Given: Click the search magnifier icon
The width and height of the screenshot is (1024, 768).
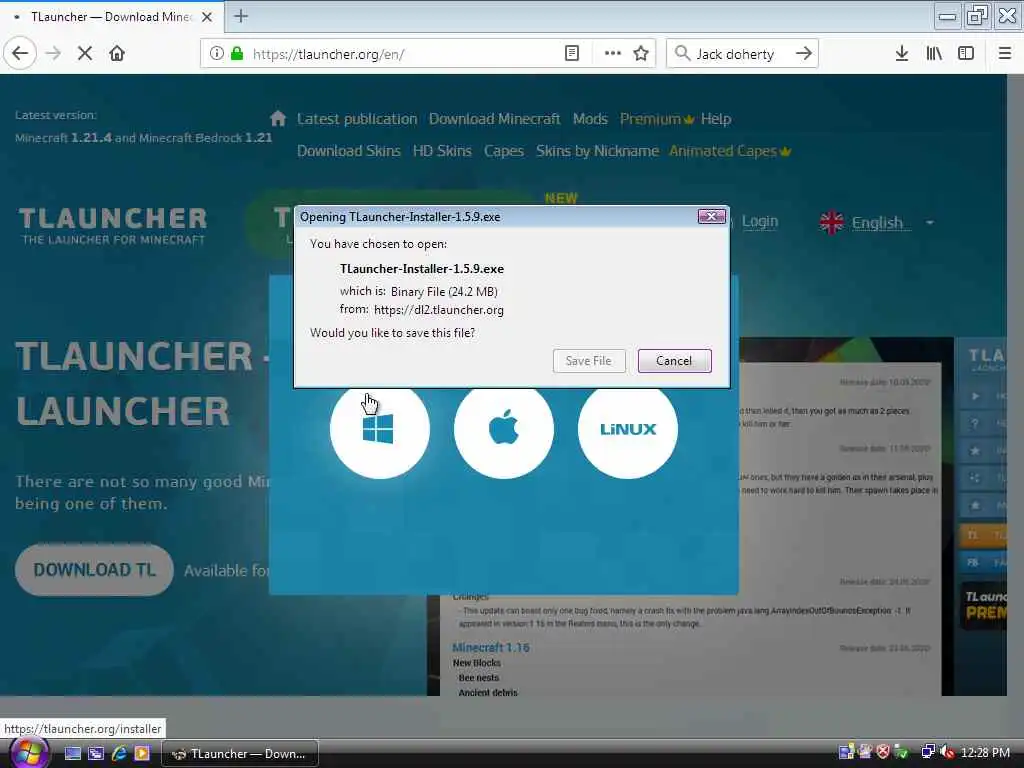Looking at the screenshot, I should click(682, 53).
